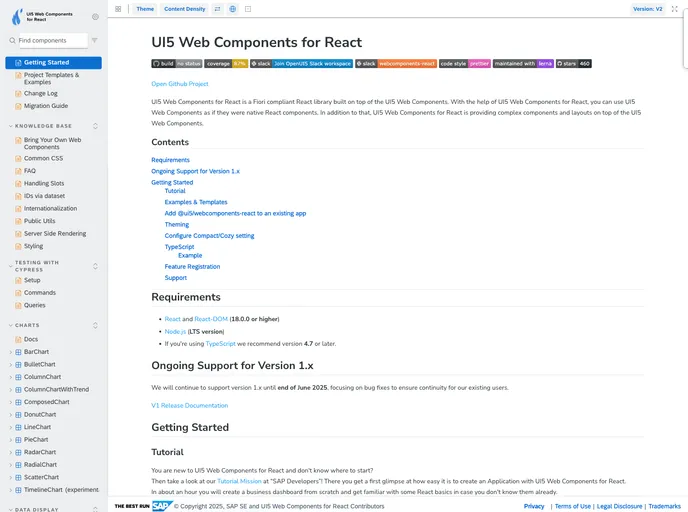Click the GitHub stars badge
This screenshot has height=512, width=688.
[x=574, y=63]
